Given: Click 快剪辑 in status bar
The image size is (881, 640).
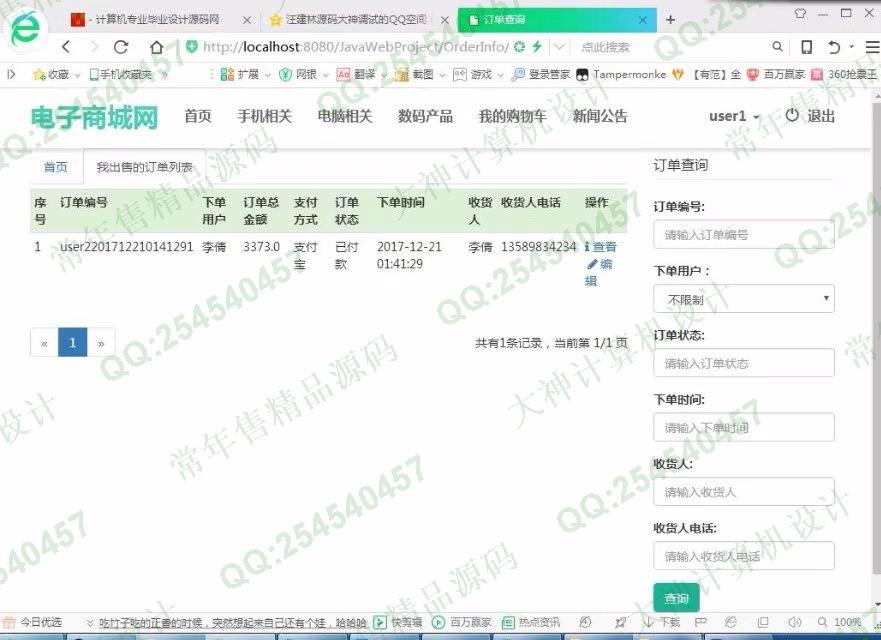Looking at the screenshot, I should pos(398,622).
